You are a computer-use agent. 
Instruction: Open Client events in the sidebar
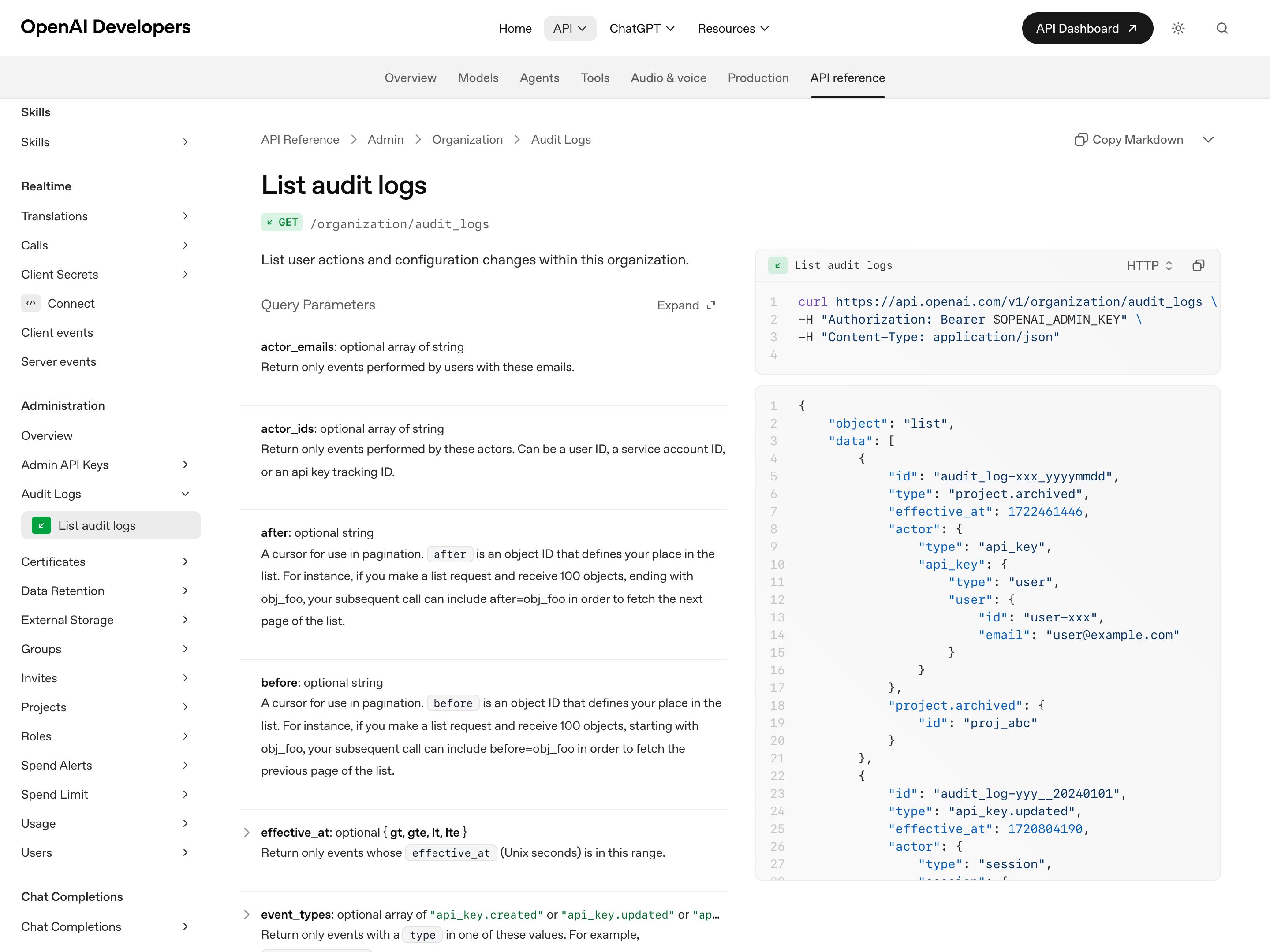point(57,332)
